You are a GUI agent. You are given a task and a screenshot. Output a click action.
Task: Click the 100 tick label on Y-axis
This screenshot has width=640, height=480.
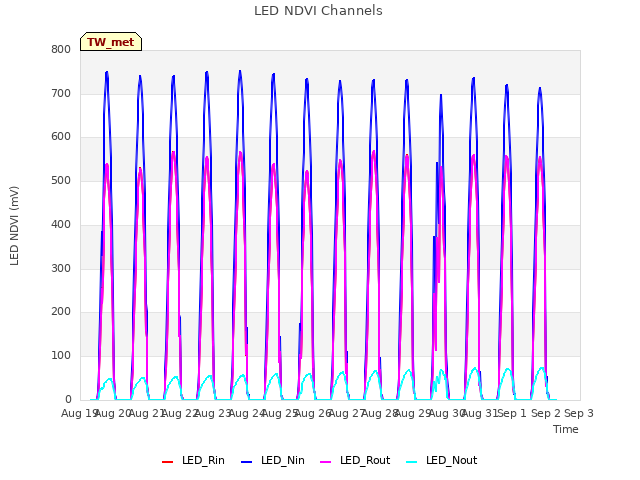61,356
